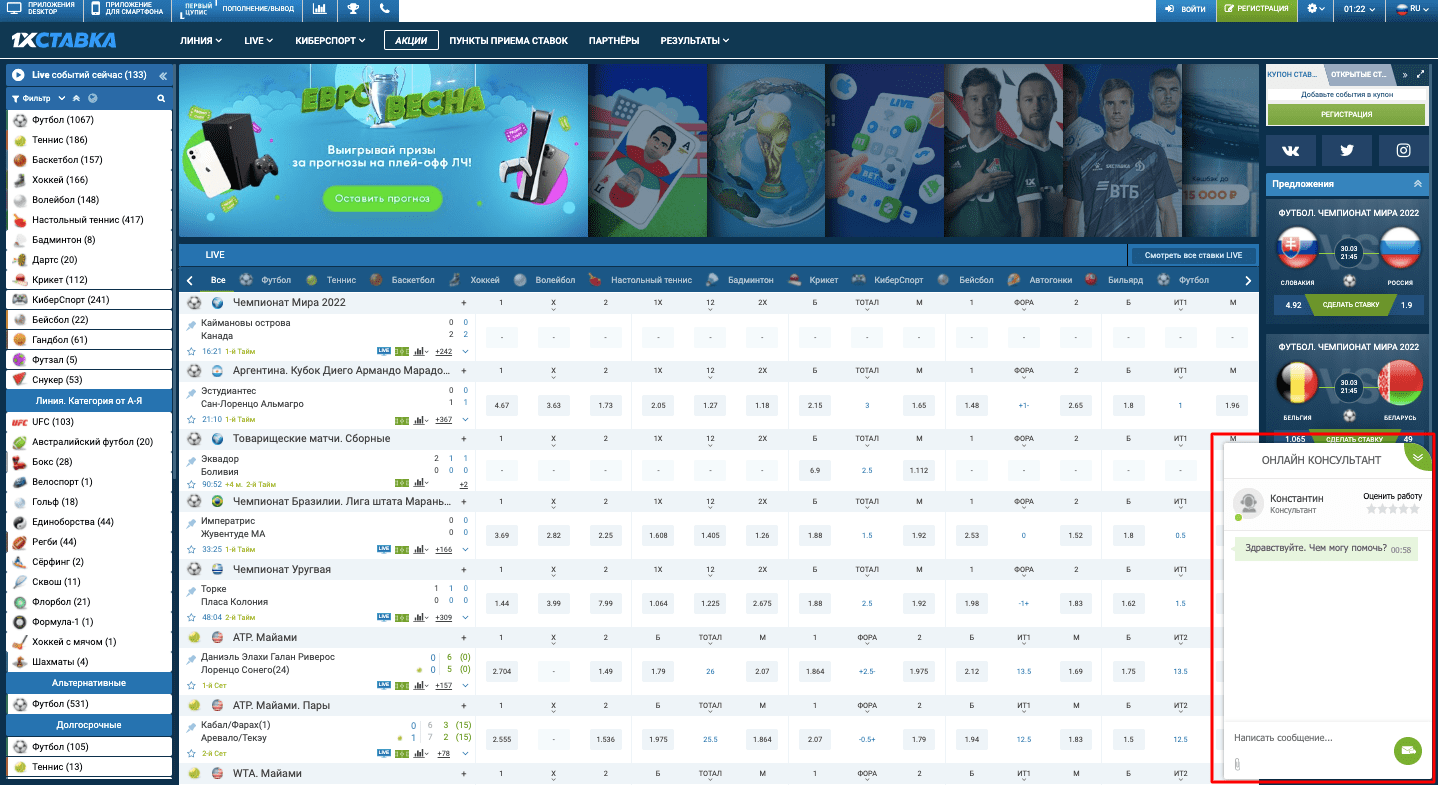
Task: Filter live events by Хоккей tab
Action: (474, 280)
